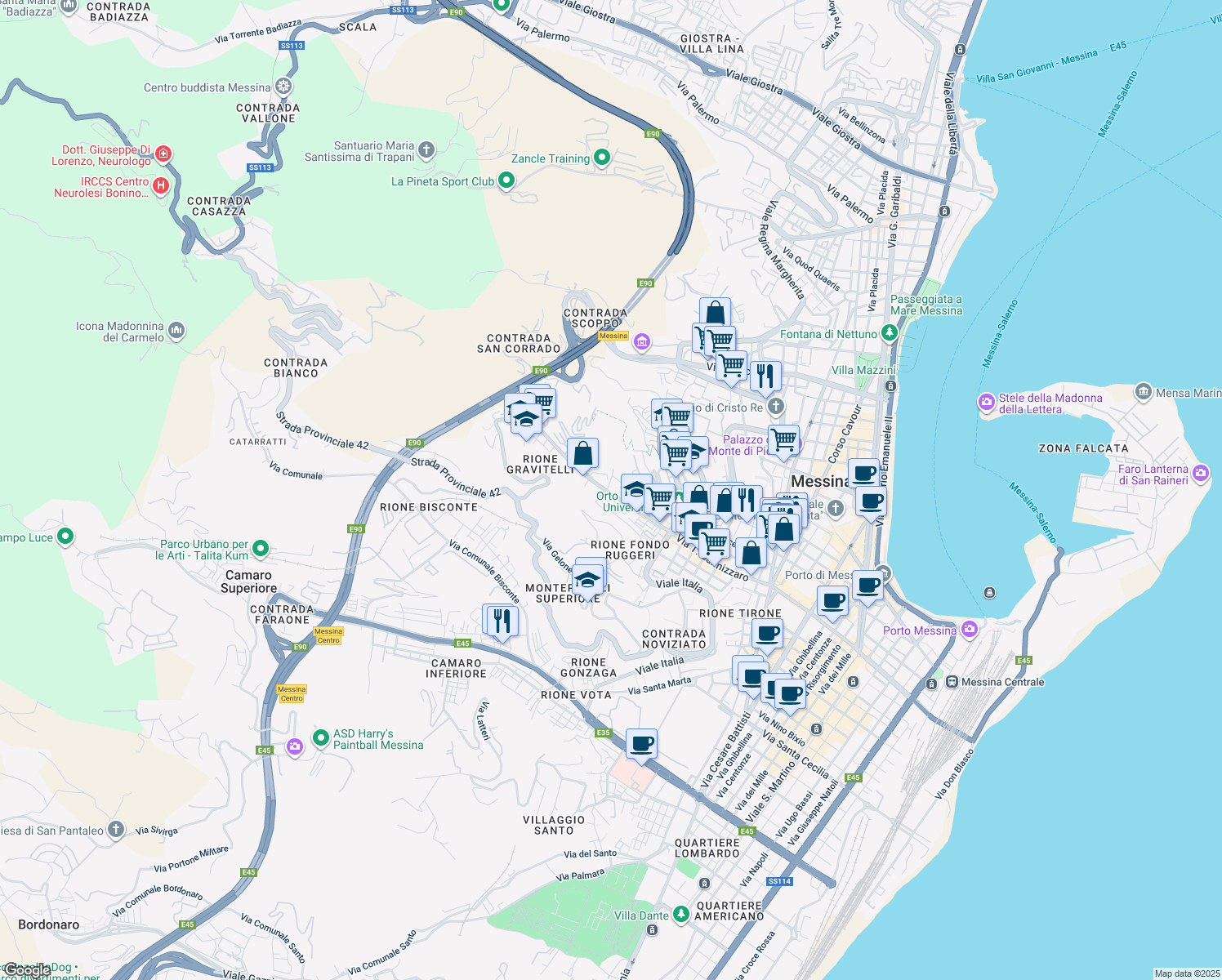
Task: Click the CAMARO INFERIORE label
Action: point(456,668)
